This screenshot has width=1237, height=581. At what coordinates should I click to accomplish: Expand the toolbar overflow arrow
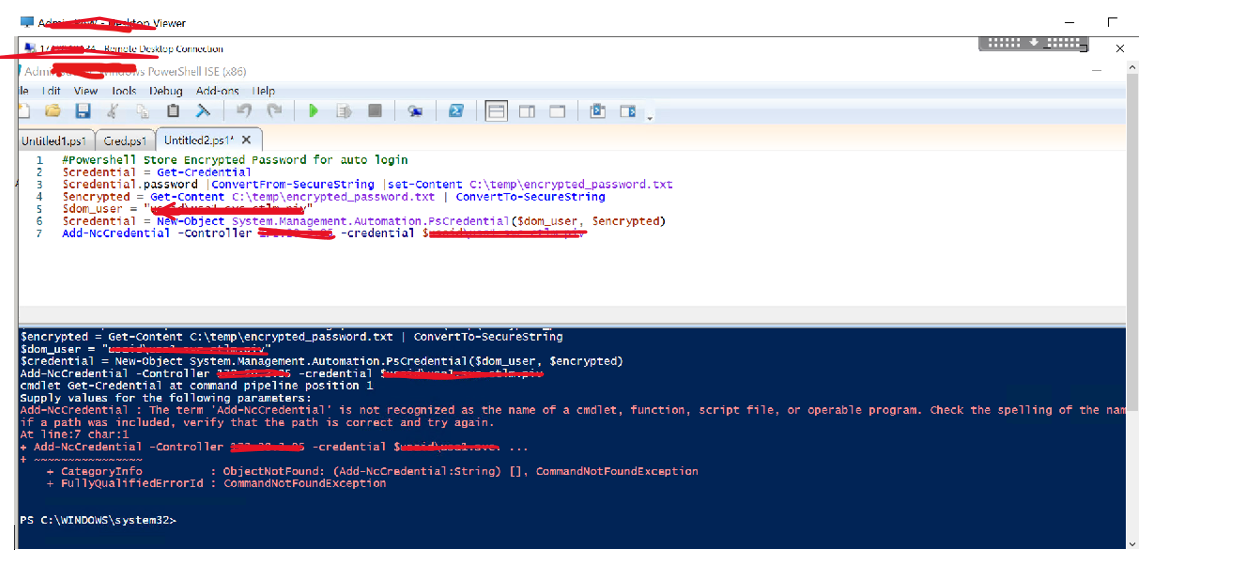(650, 116)
